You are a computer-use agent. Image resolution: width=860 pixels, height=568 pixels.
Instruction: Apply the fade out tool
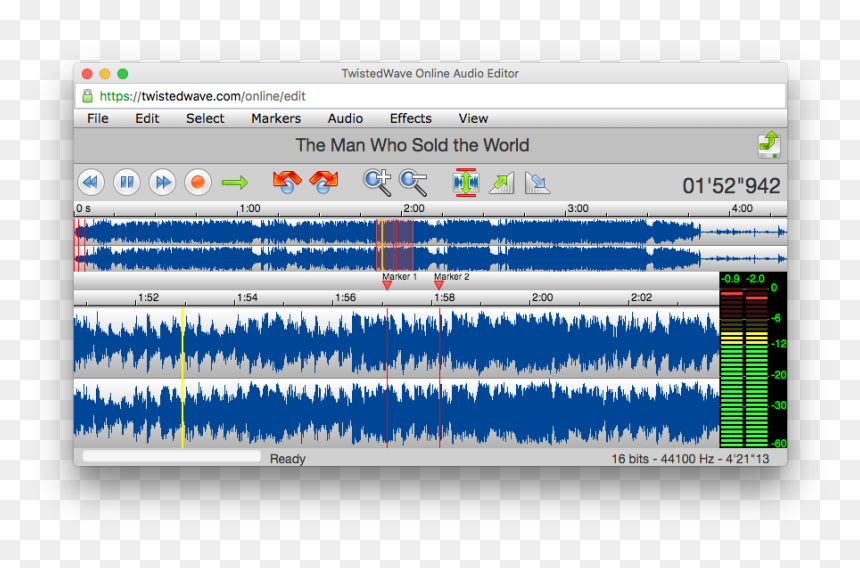tap(537, 183)
